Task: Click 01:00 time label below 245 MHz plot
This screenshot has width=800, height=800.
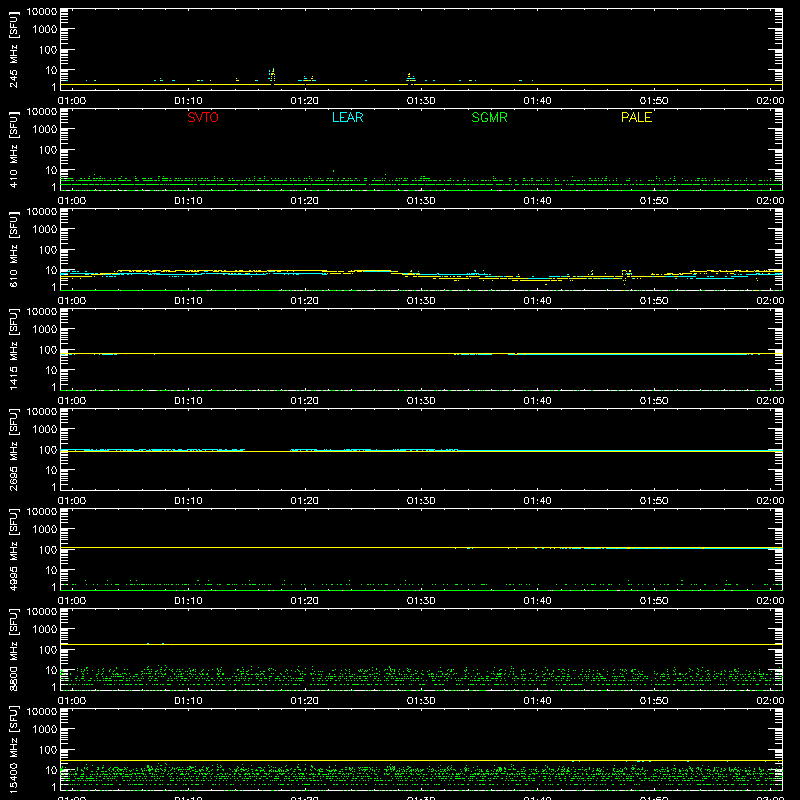Action: coord(72,101)
